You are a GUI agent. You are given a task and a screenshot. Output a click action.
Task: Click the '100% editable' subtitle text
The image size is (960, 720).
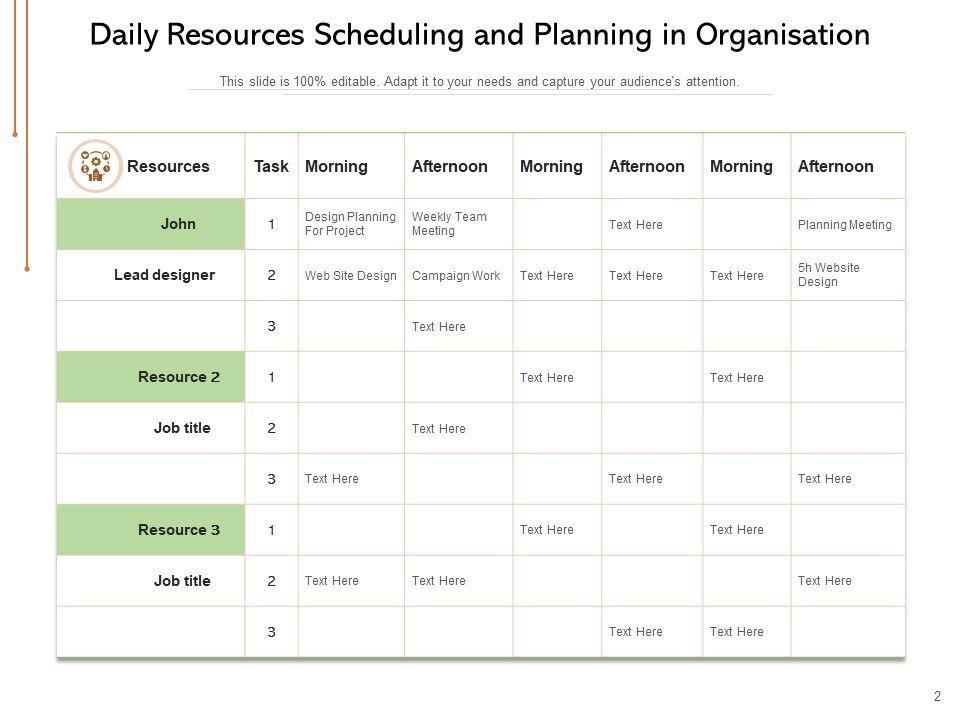pos(479,82)
